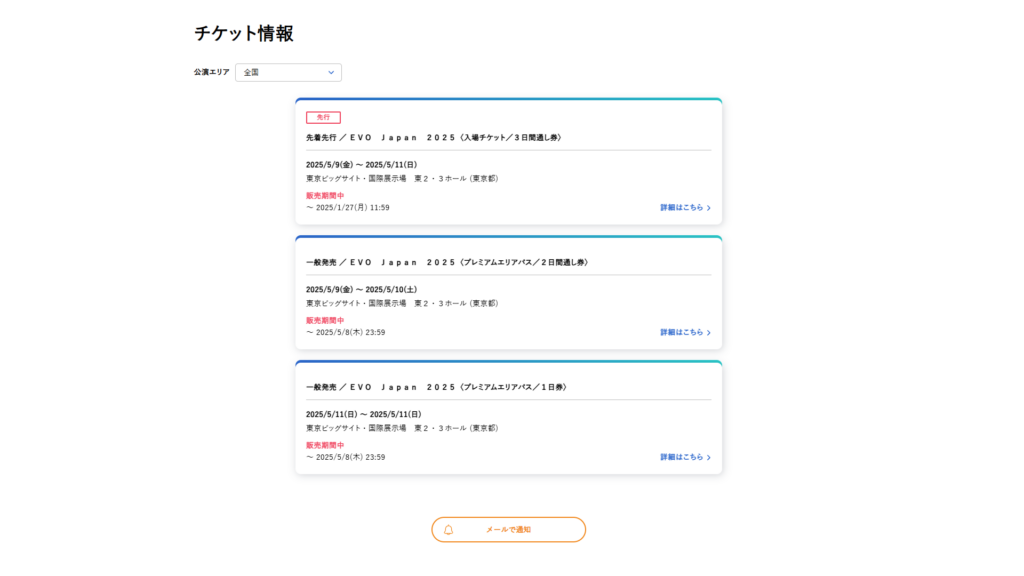Screen dimensions: 1024x576
Task: Click the red 先行 badge on the first ticket
Action: point(322,116)
